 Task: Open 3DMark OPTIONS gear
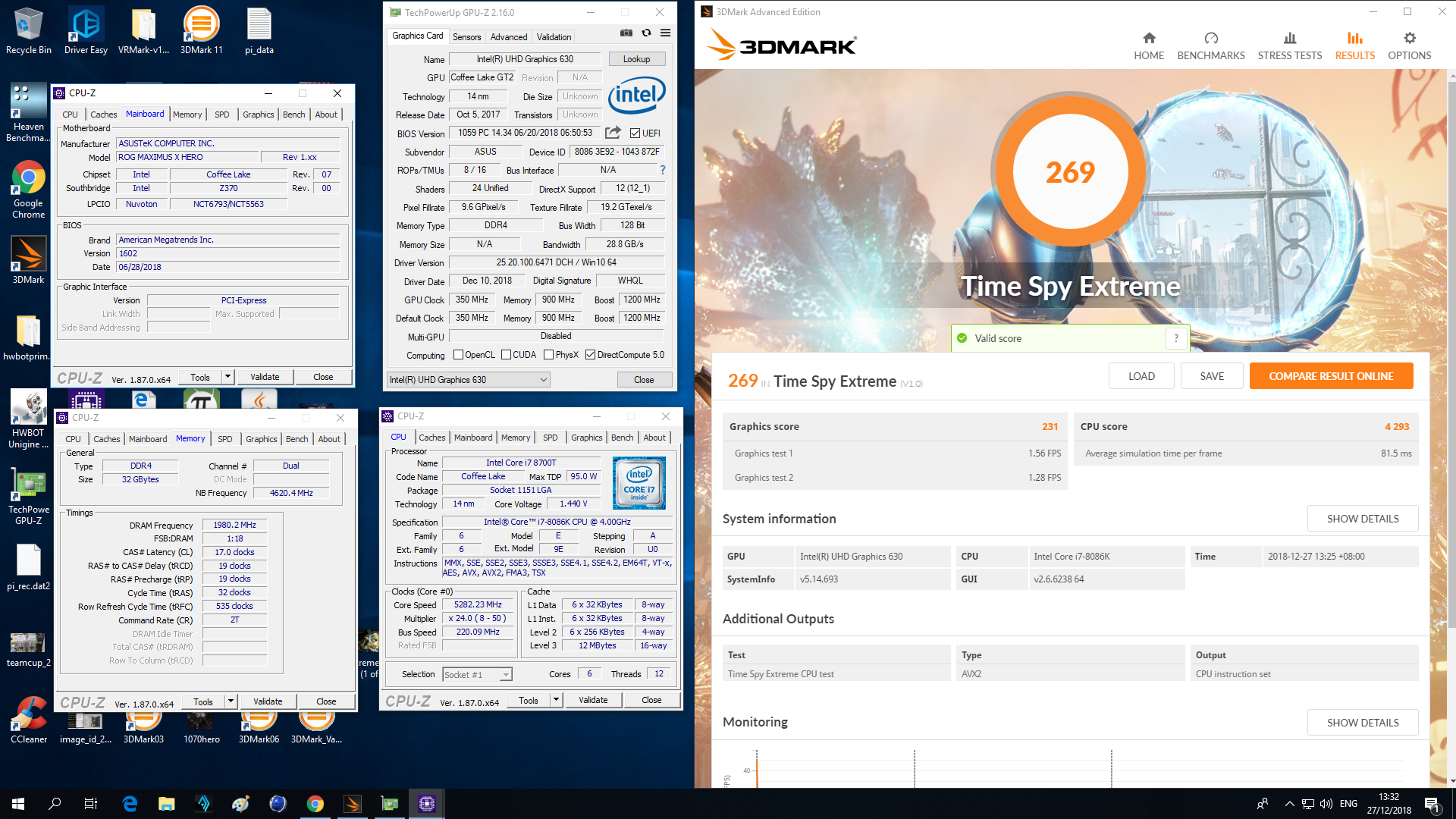(1409, 46)
